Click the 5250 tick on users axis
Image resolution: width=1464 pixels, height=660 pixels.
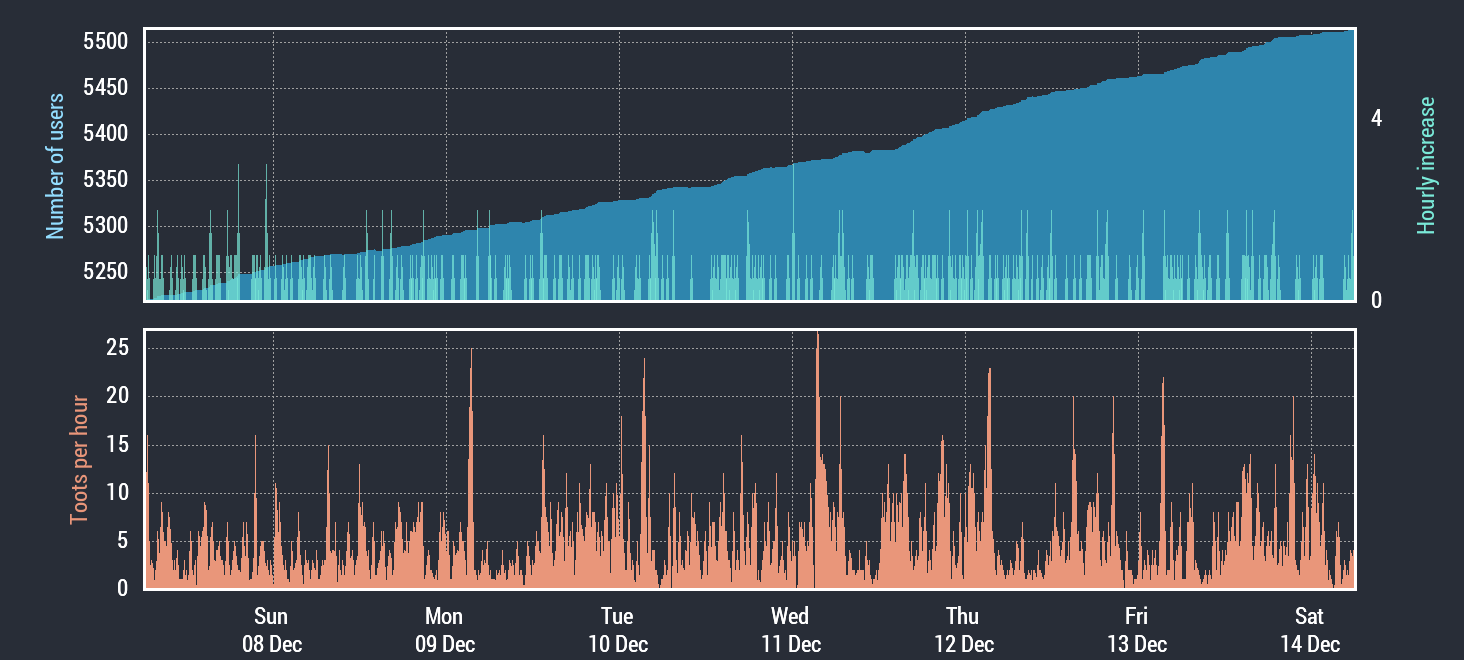click(x=104, y=272)
